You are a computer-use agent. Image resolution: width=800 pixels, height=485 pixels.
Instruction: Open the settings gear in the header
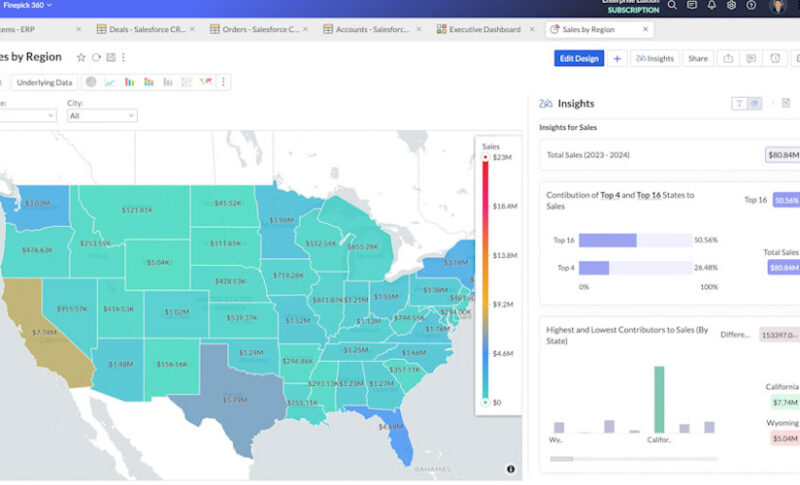point(731,5)
